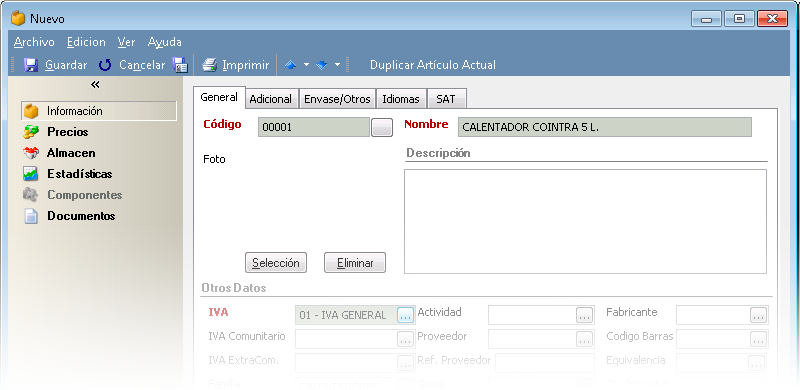800x390 pixels.
Task: Select Precios in the sidebar
Action: click(x=67, y=132)
